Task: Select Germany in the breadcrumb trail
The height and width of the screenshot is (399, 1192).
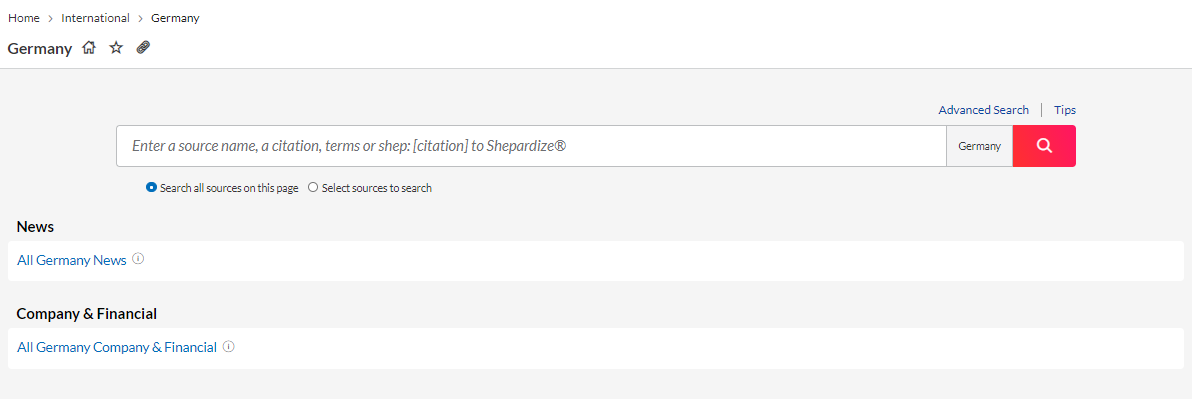Action: 175,18
